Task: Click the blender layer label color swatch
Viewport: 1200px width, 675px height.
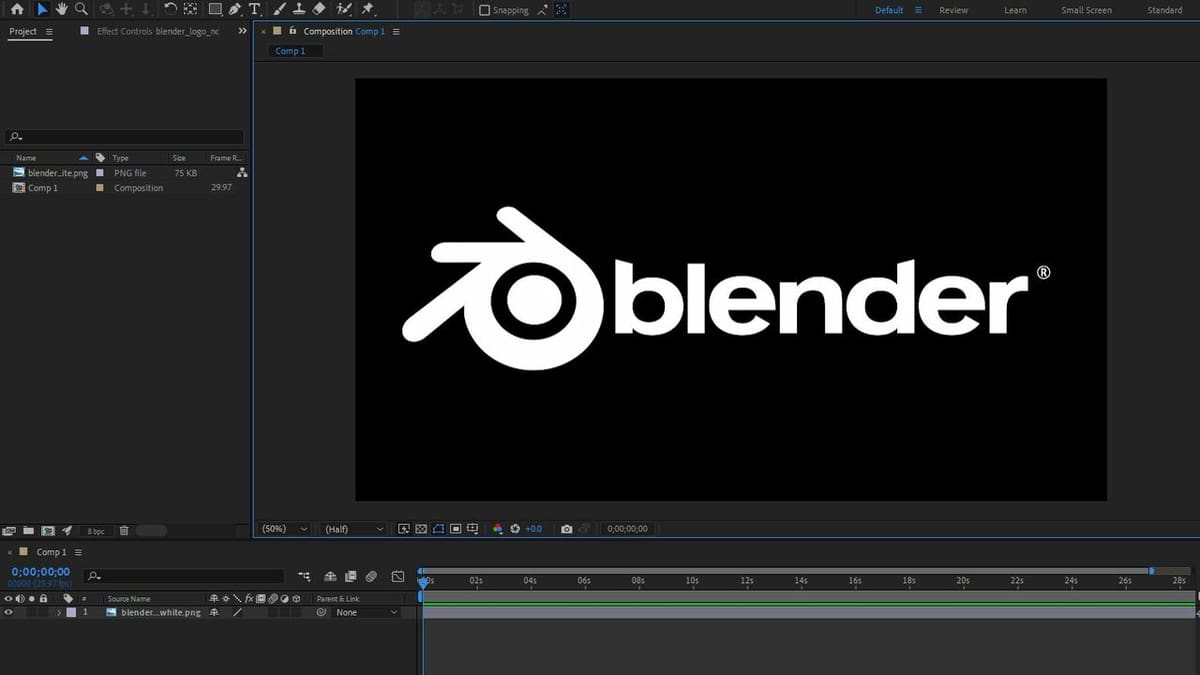Action: tap(71, 612)
